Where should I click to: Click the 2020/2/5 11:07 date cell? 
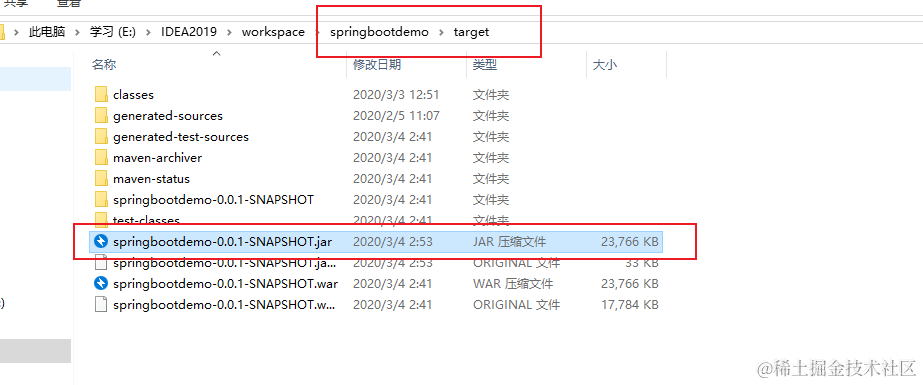coord(396,115)
